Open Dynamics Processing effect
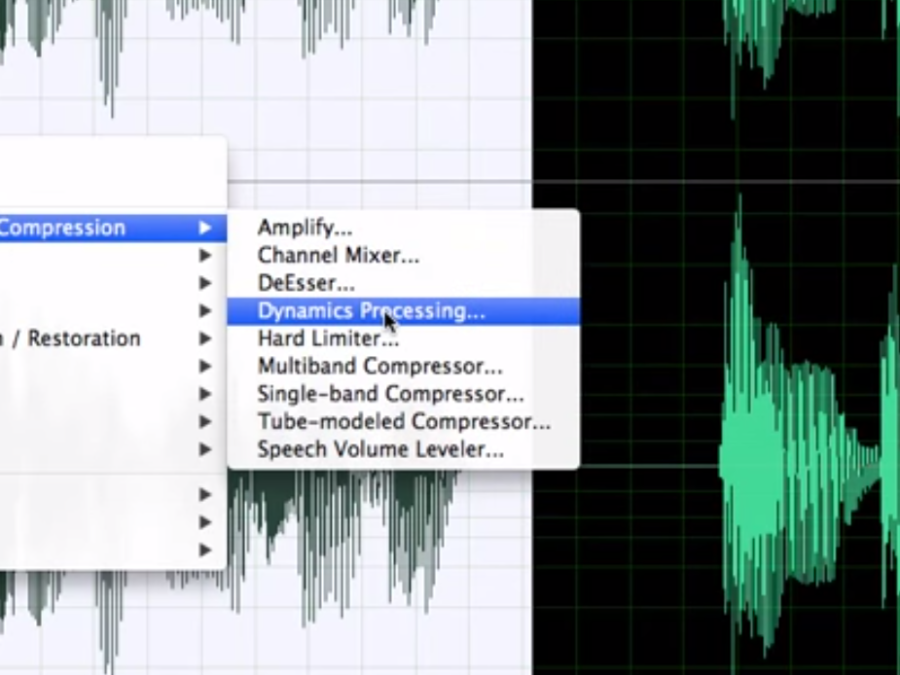 [370, 311]
